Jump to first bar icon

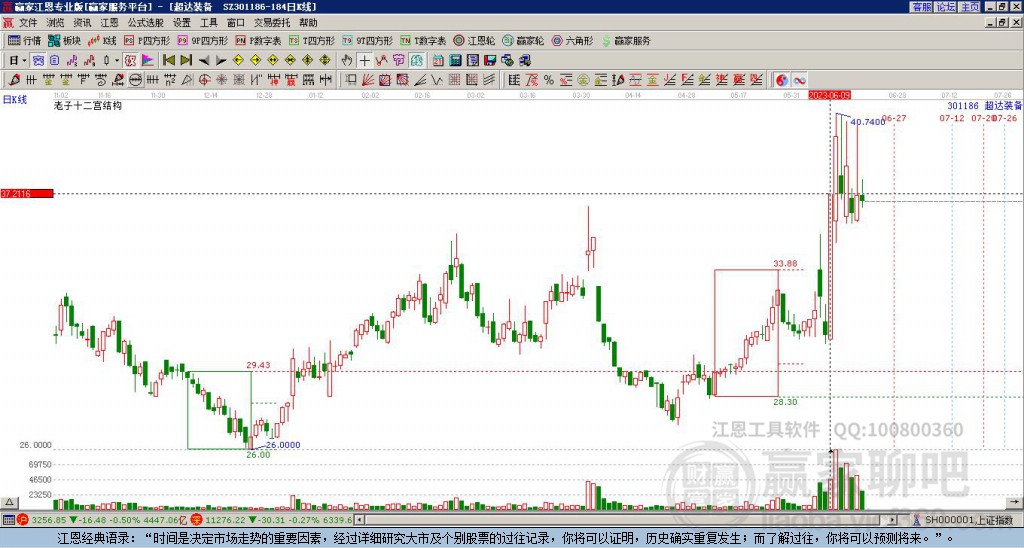pyautogui.click(x=168, y=61)
